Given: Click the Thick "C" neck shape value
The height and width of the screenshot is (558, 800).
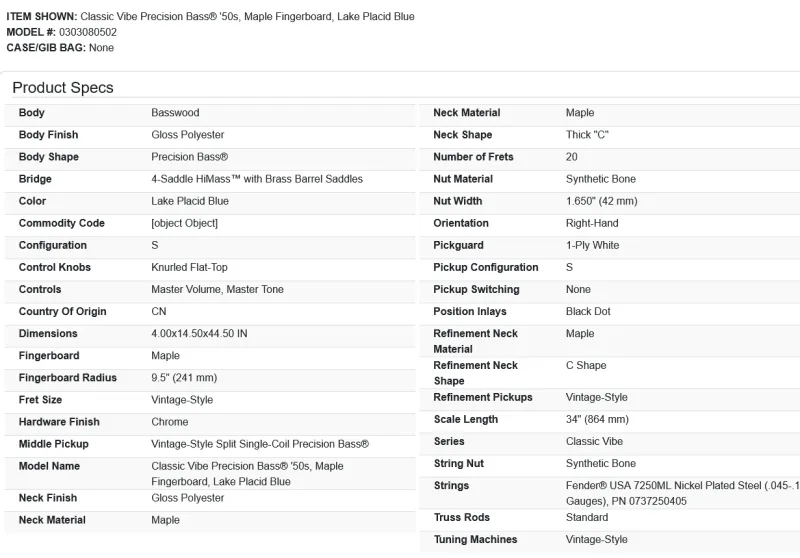Looking at the screenshot, I should coord(587,135).
